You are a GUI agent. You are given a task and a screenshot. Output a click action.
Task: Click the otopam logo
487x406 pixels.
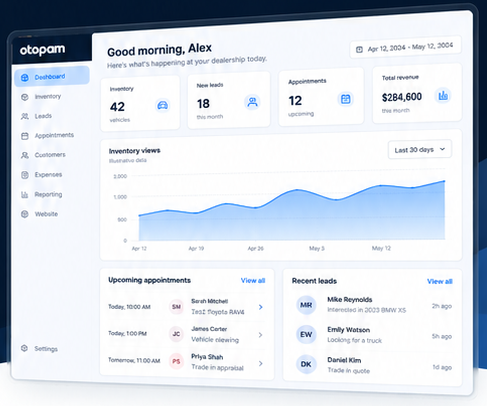click(x=42, y=50)
